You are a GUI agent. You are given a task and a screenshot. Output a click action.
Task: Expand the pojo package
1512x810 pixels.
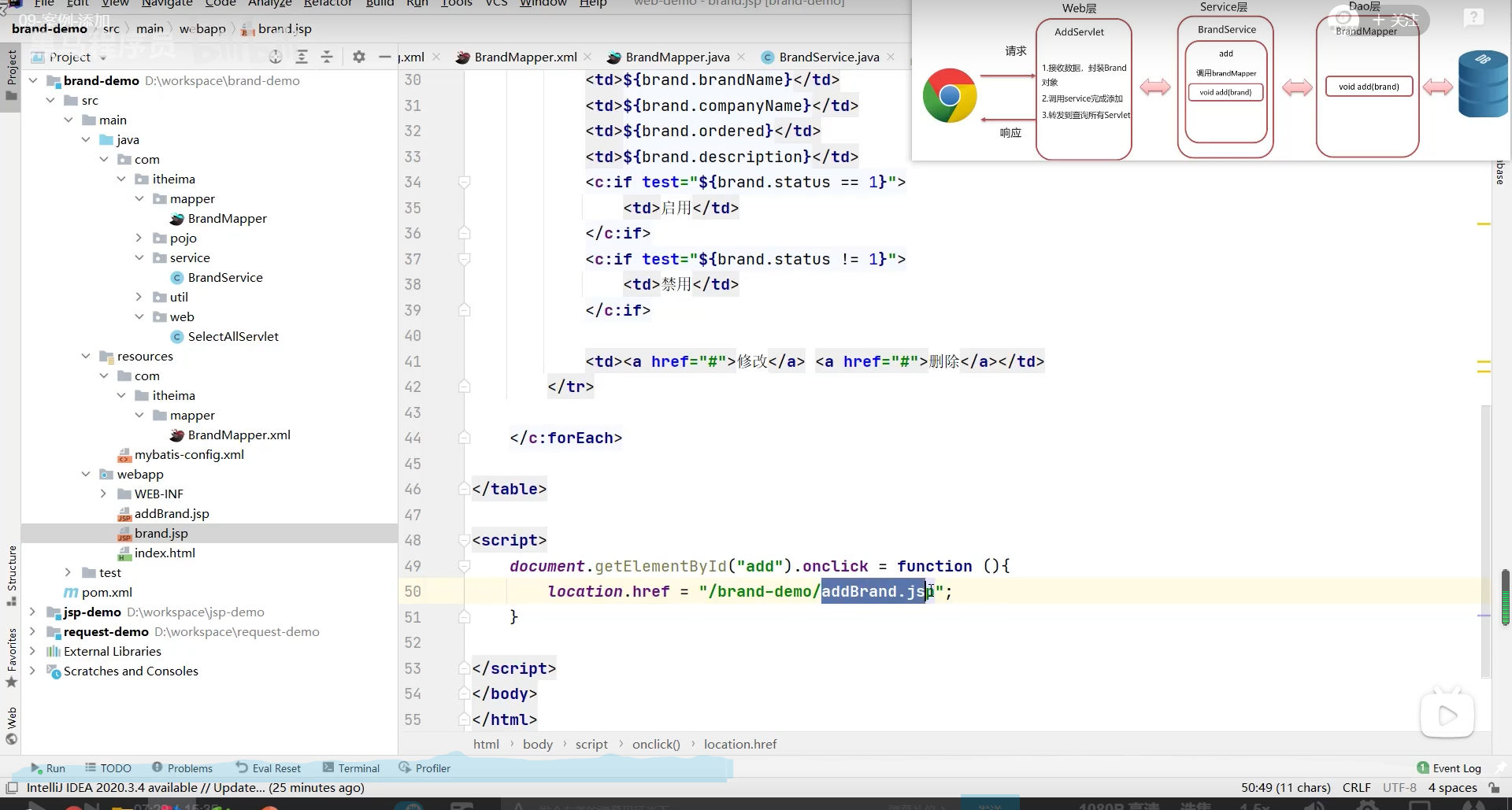[x=139, y=238]
